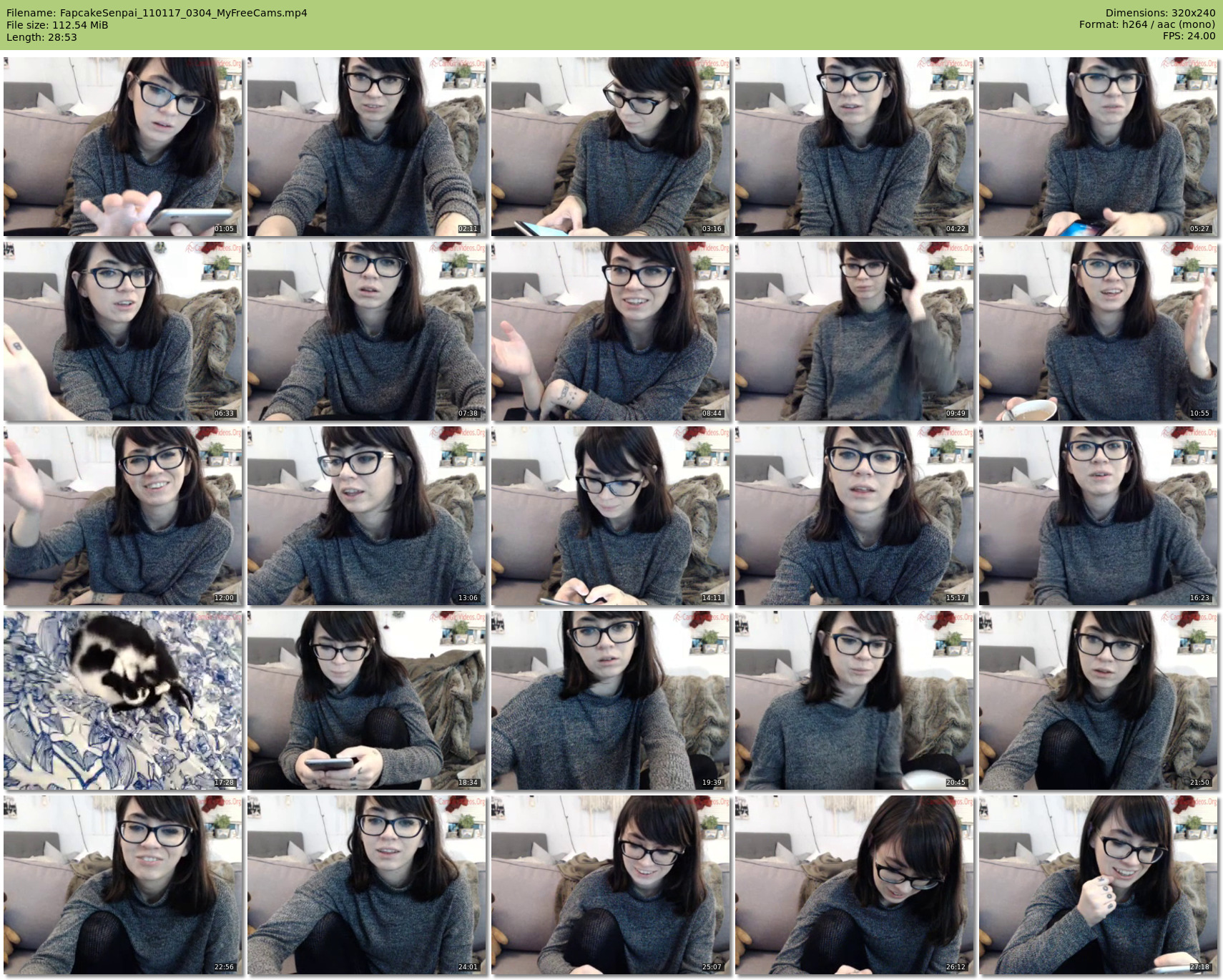The image size is (1223, 980).
Task: Open the frame marked 14:11
Action: pyautogui.click(x=611, y=516)
